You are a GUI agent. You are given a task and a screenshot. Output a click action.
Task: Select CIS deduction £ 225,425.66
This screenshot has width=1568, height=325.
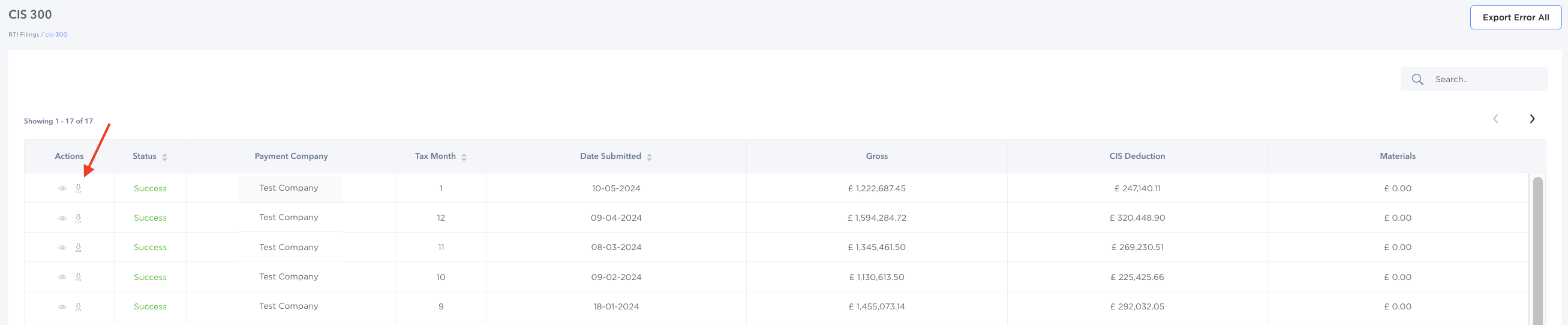click(1137, 277)
